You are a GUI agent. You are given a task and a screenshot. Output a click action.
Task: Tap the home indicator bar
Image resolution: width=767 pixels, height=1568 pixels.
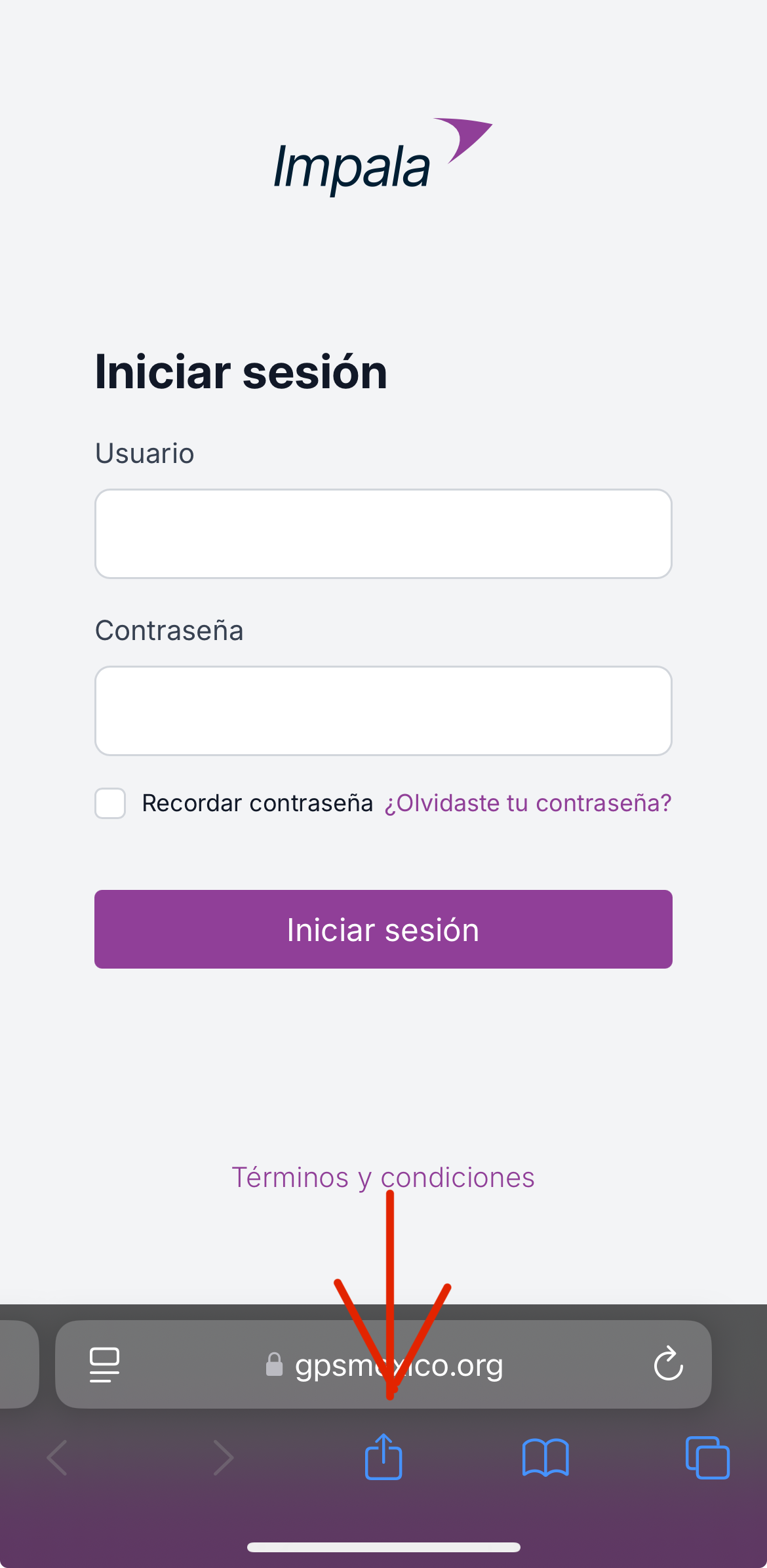(383, 1547)
